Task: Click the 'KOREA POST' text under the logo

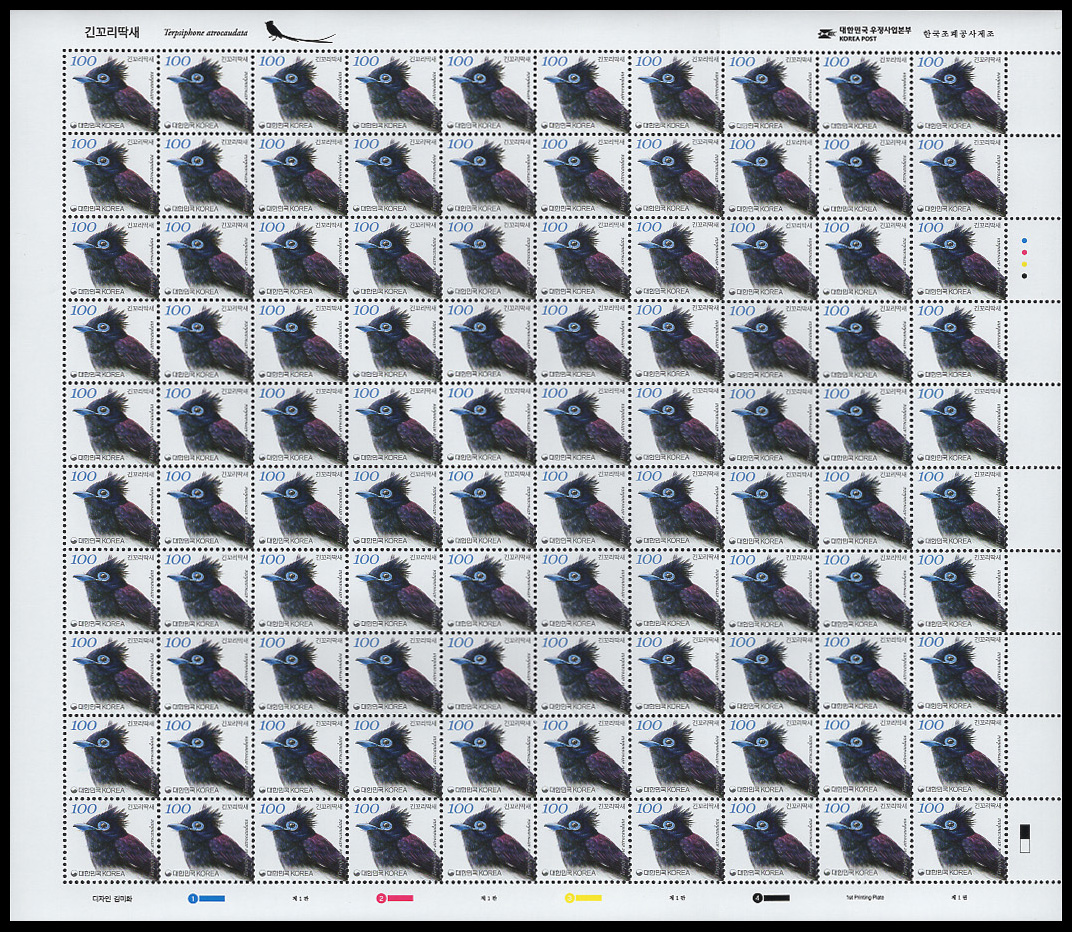Action: (x=857, y=38)
